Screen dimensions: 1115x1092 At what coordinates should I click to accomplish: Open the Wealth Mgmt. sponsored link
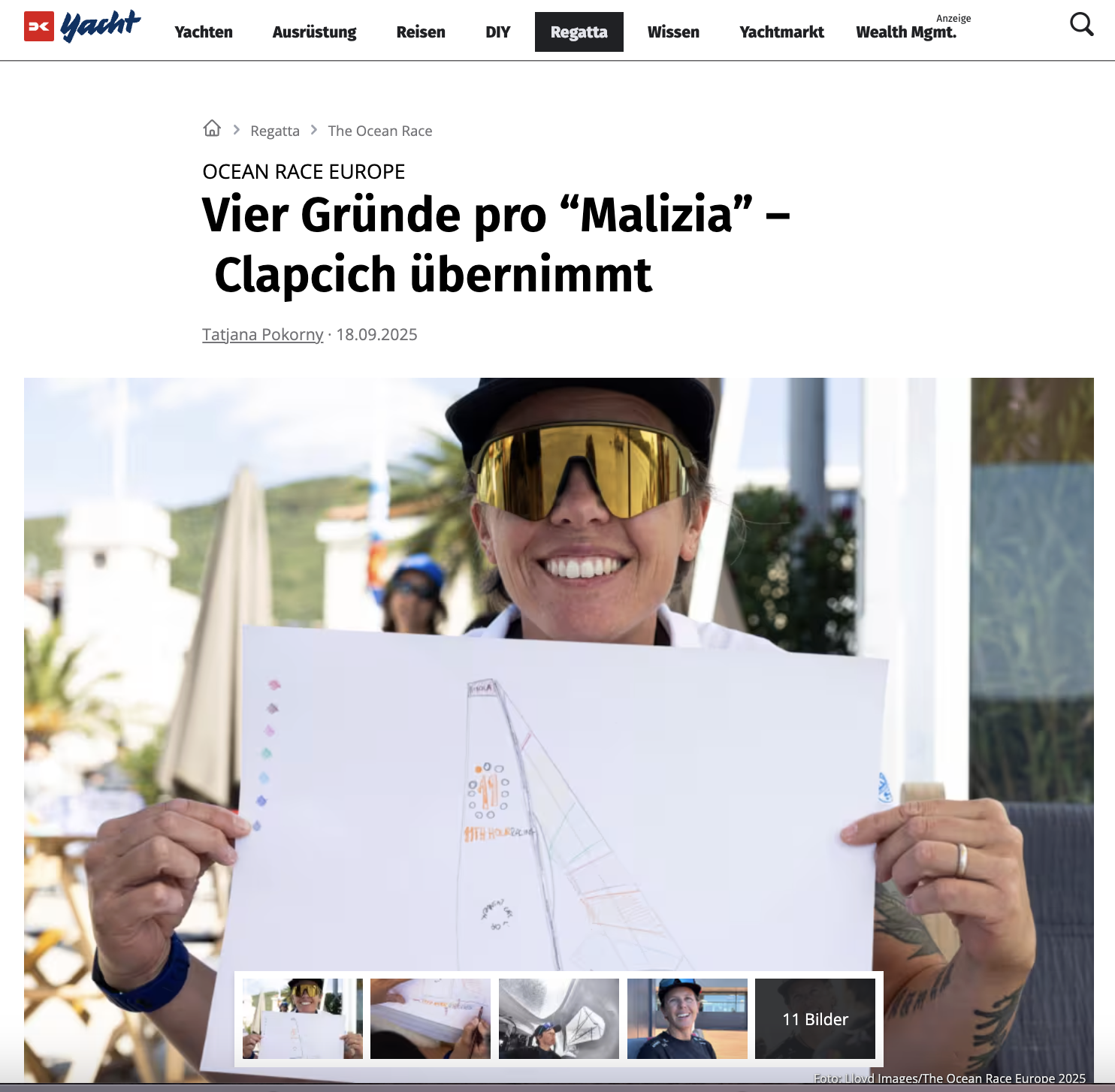[906, 32]
